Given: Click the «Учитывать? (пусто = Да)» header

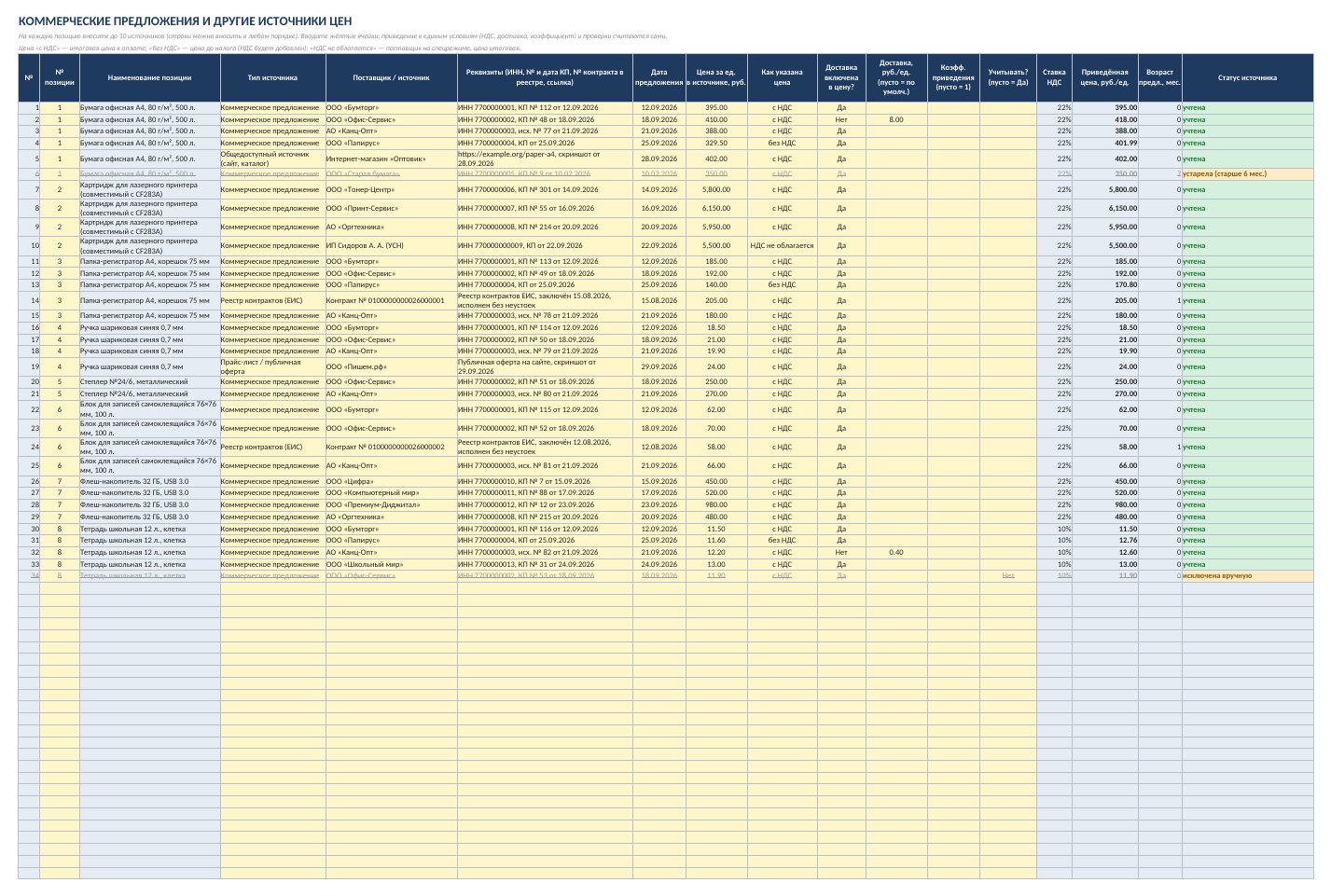Looking at the screenshot, I should [x=1008, y=78].
